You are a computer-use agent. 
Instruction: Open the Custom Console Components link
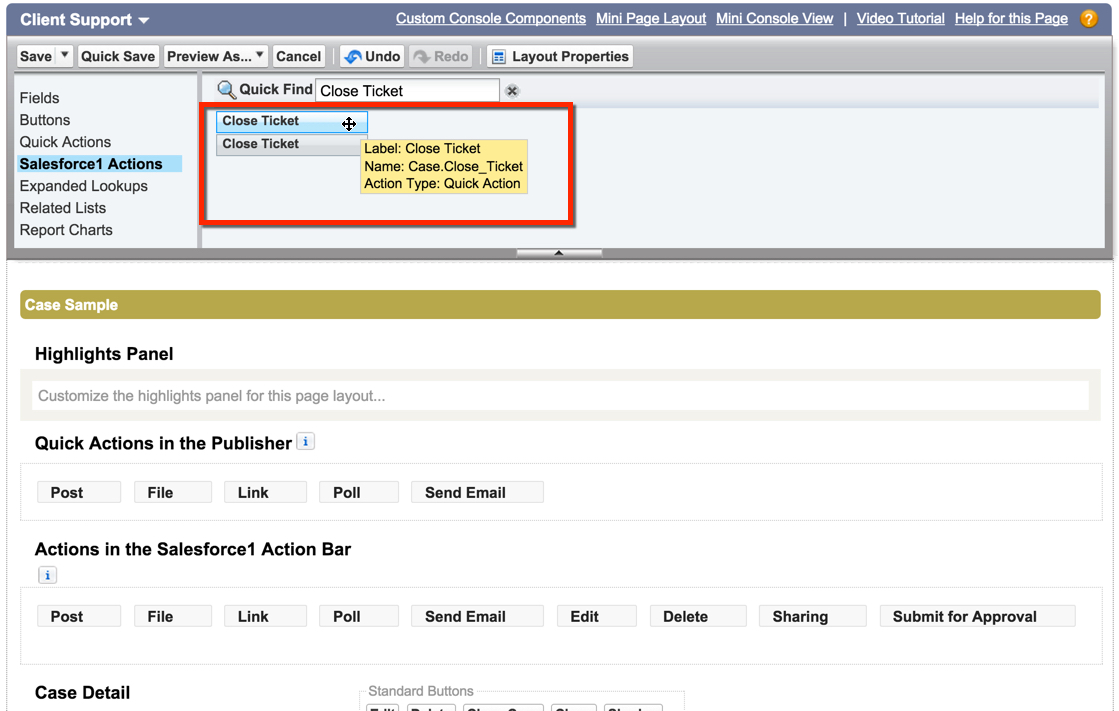(x=490, y=19)
